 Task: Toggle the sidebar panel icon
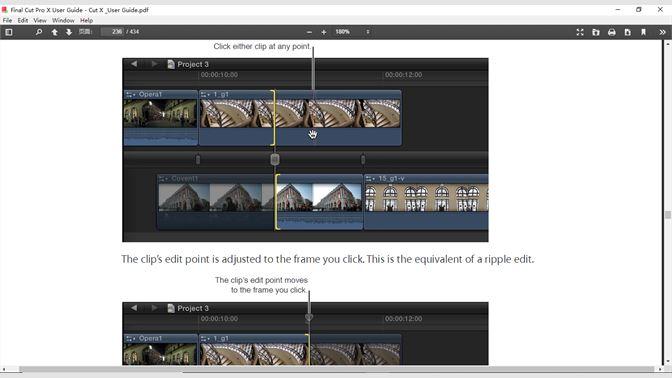(9, 32)
